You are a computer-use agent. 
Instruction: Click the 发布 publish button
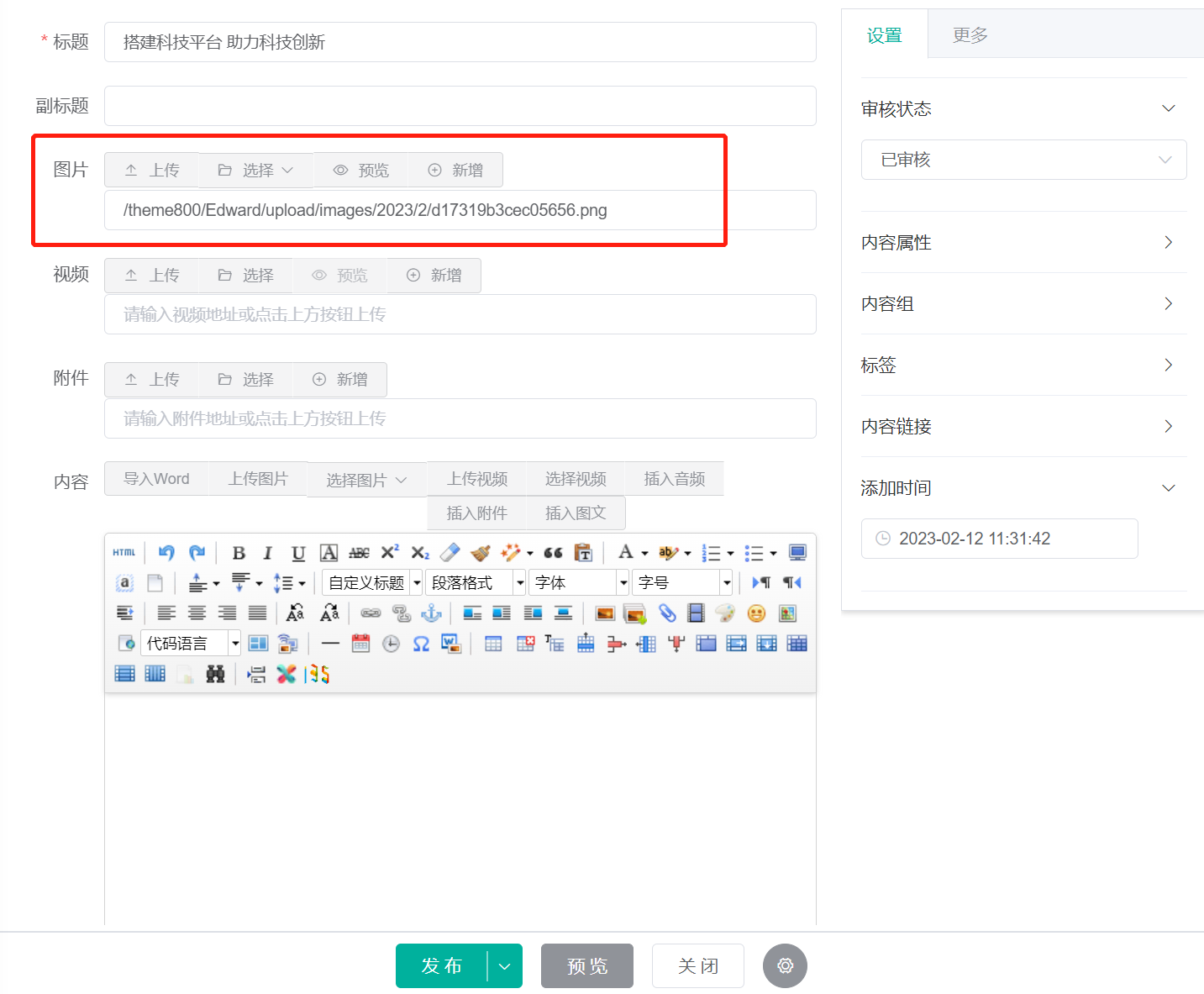[441, 966]
